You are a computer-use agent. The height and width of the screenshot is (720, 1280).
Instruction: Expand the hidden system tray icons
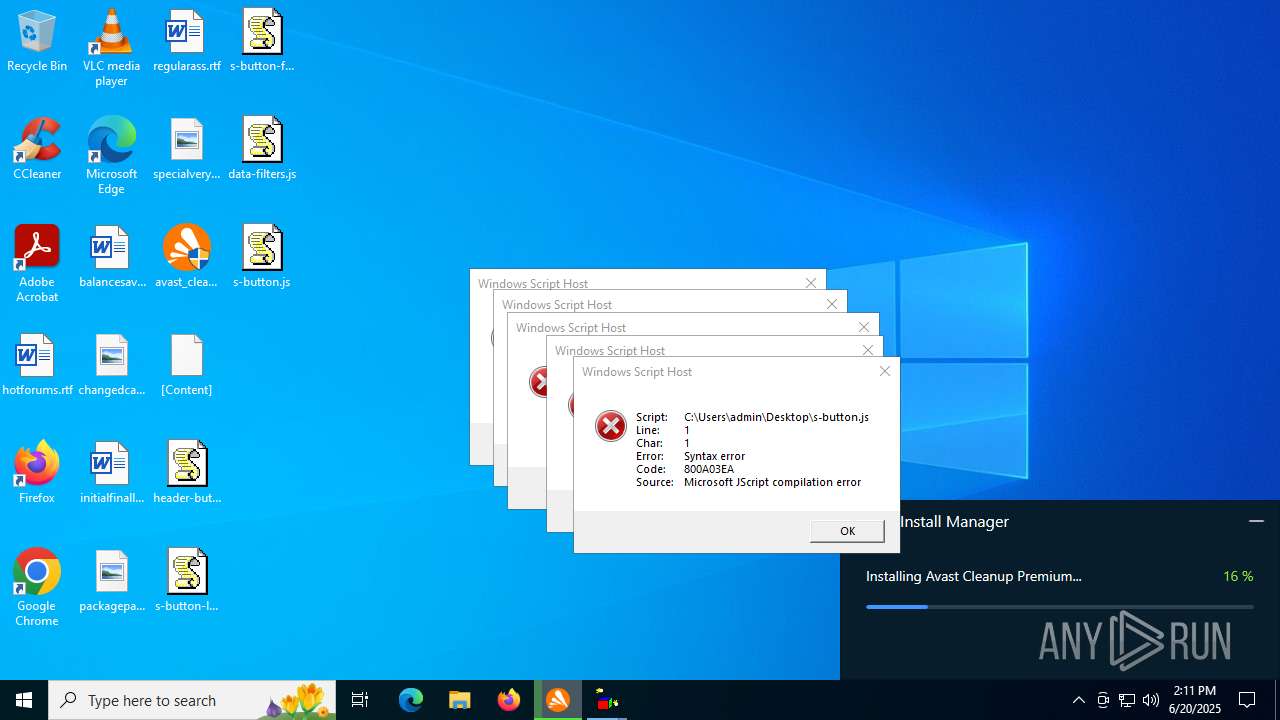coord(1078,700)
